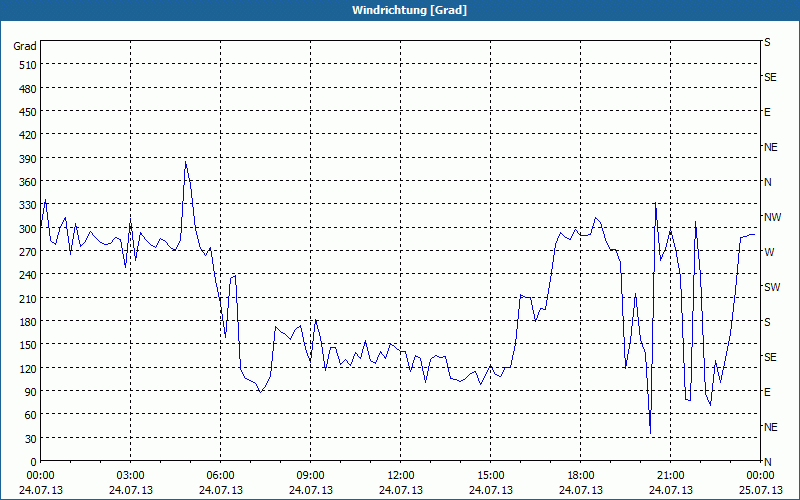Click the 390 axis value
800x500 pixels.
pos(28,159)
